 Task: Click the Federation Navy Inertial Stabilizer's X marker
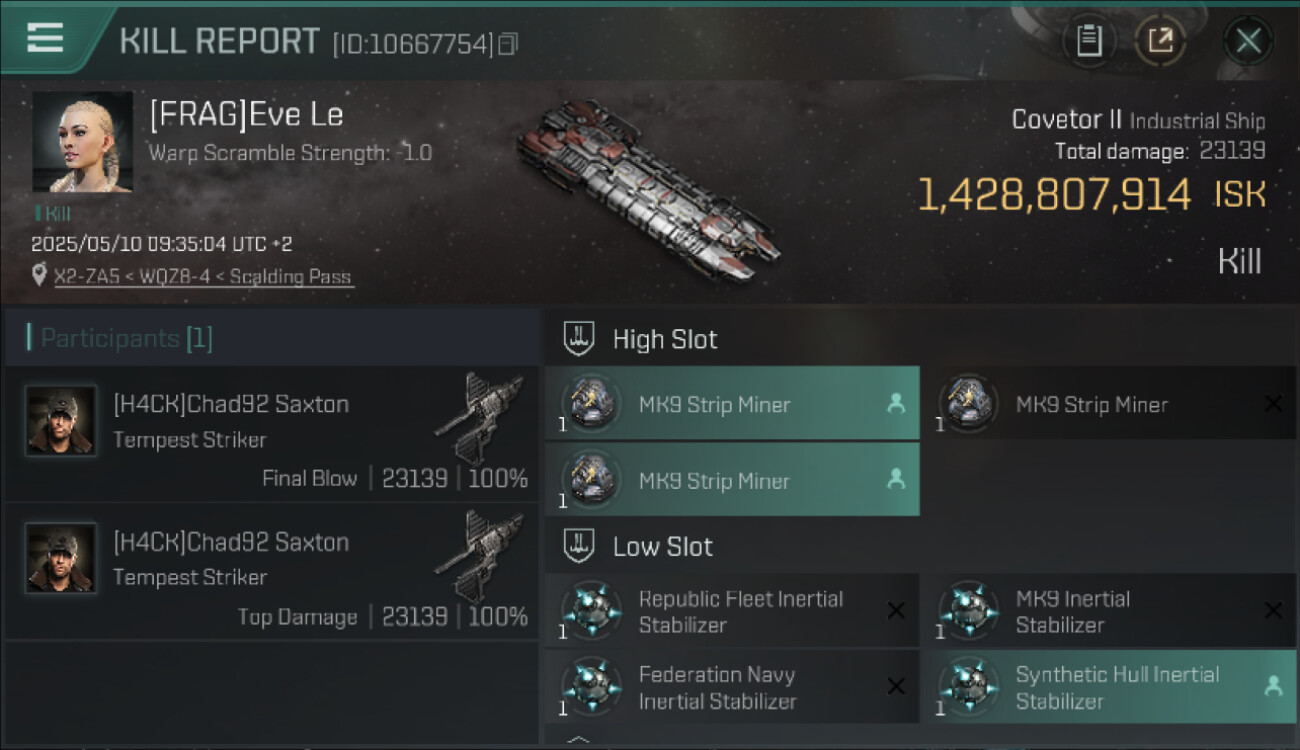[896, 686]
